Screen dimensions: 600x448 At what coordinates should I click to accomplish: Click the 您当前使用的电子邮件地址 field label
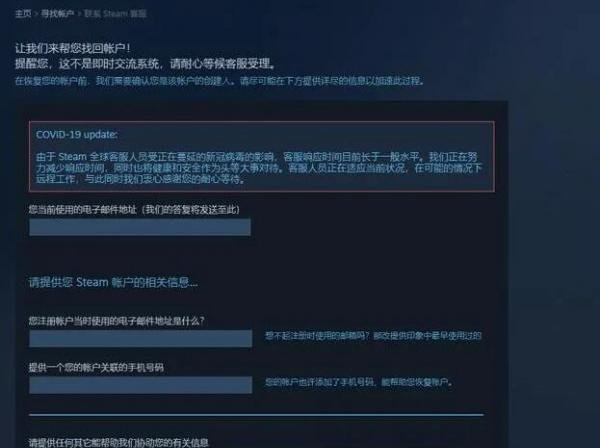(134, 210)
